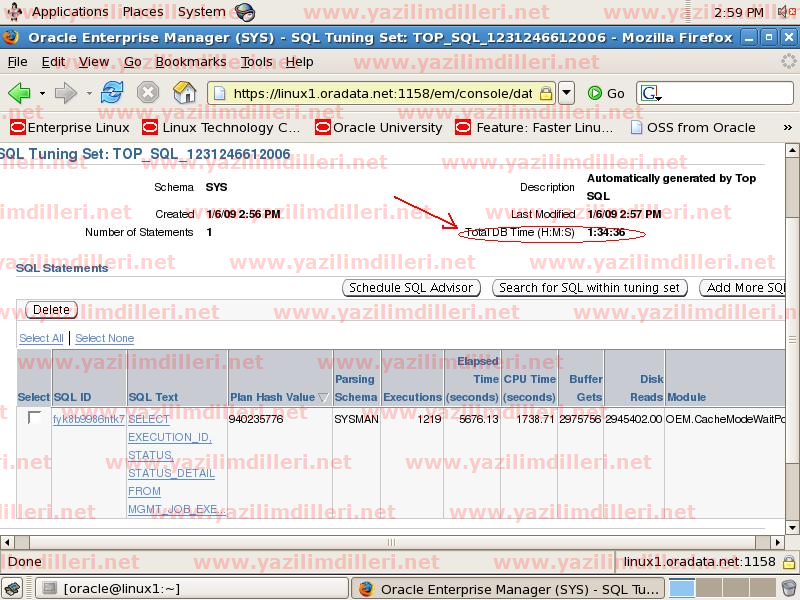Image resolution: width=800 pixels, height=600 pixels.
Task: Expand the Back button history dropdown
Action: pos(40,93)
